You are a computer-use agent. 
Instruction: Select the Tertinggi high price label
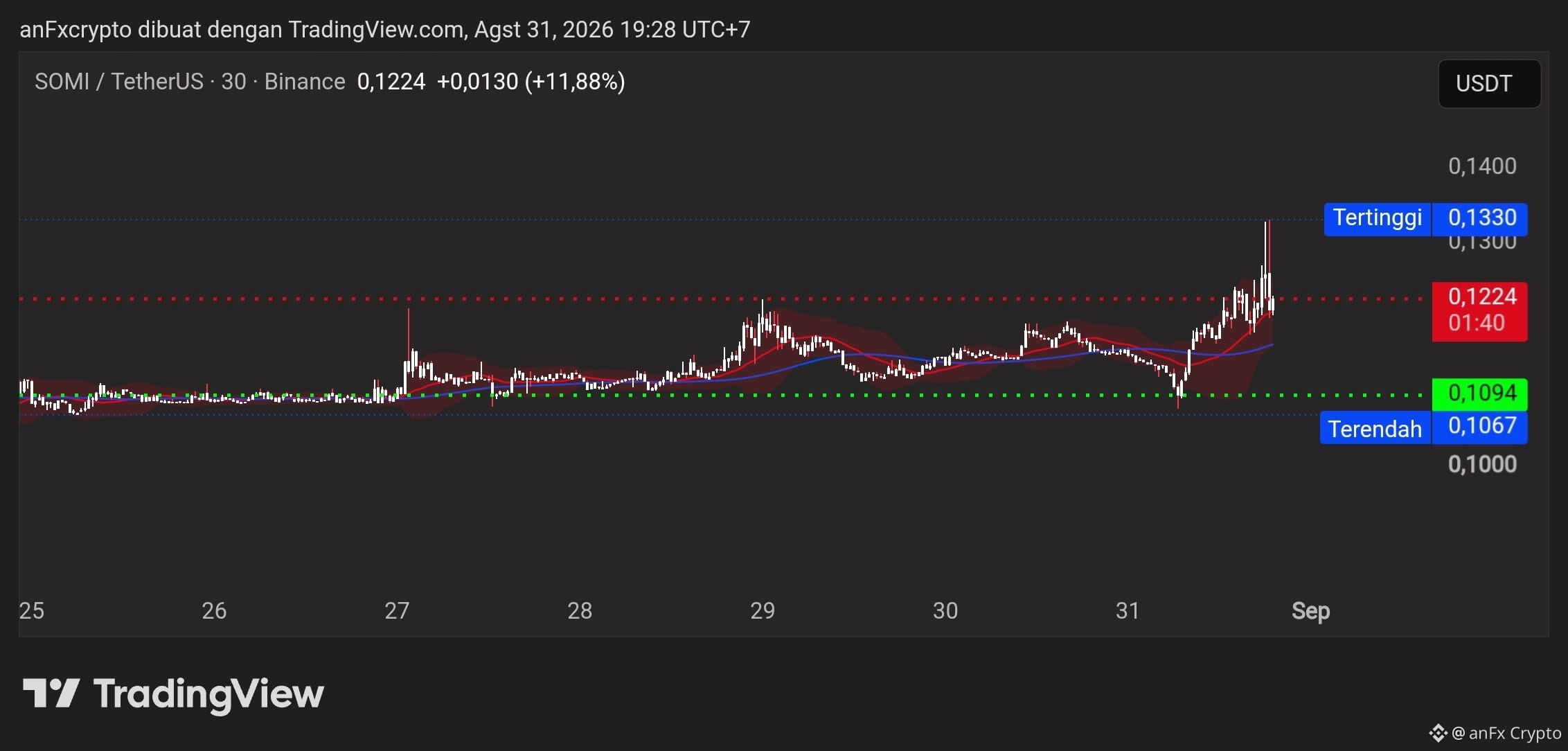tap(1378, 218)
